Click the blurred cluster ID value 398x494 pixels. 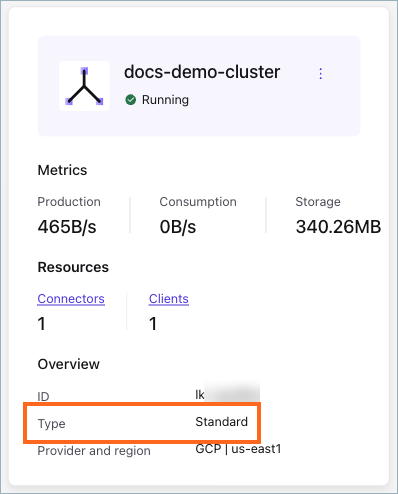point(227,393)
